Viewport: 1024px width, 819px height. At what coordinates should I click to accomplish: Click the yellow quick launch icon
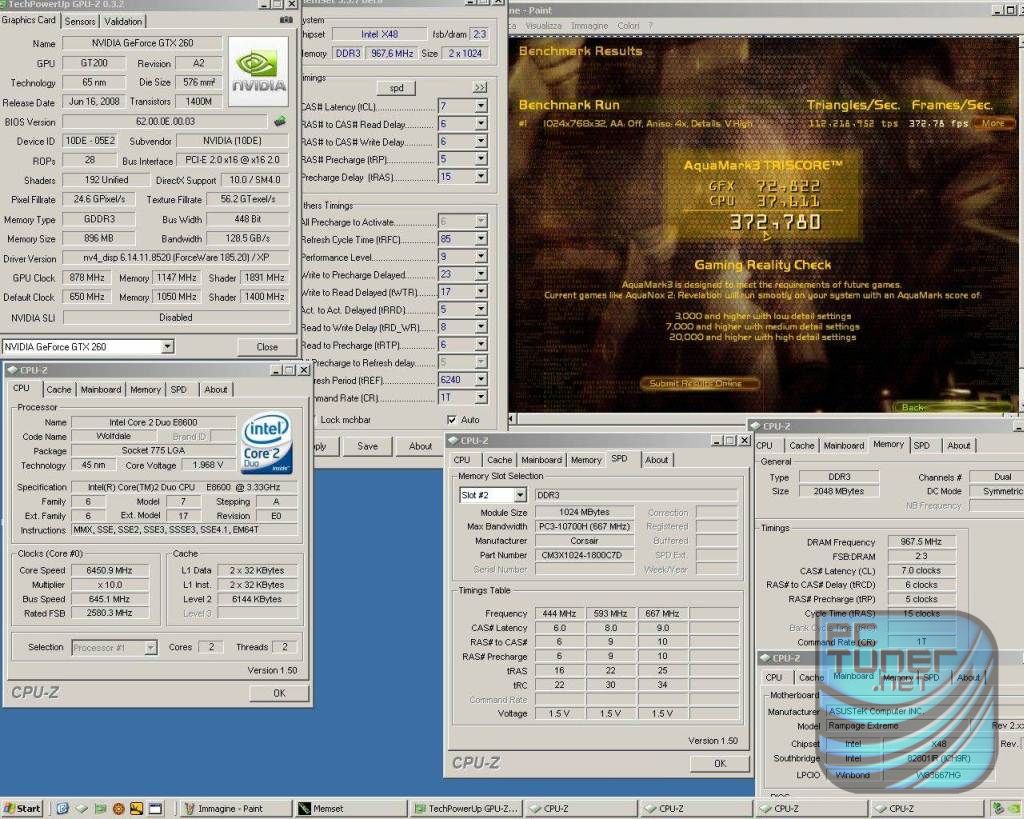pos(136,809)
